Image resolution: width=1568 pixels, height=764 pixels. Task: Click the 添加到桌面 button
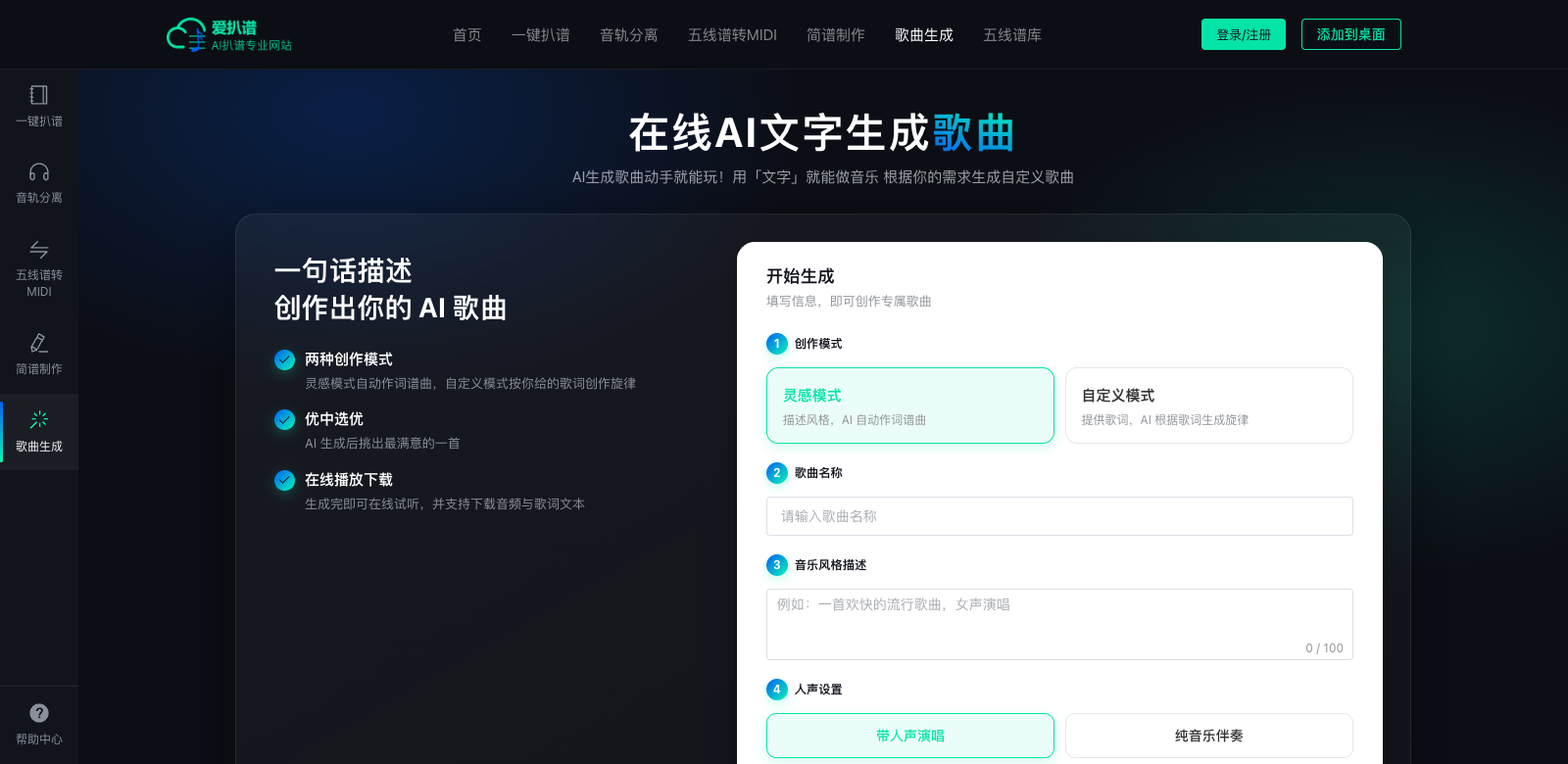pos(1351,34)
